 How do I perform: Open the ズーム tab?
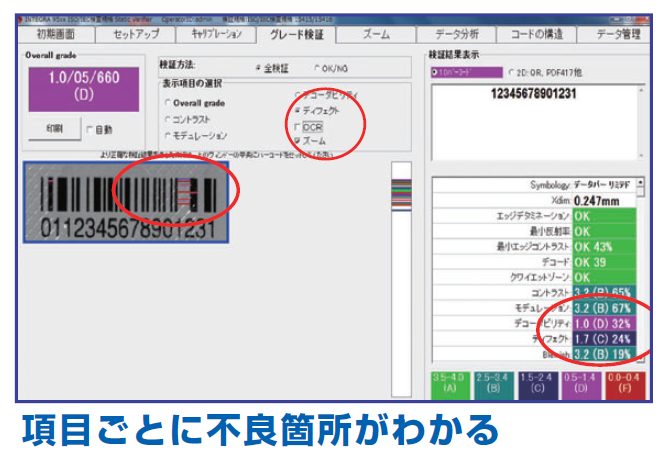pos(376,34)
